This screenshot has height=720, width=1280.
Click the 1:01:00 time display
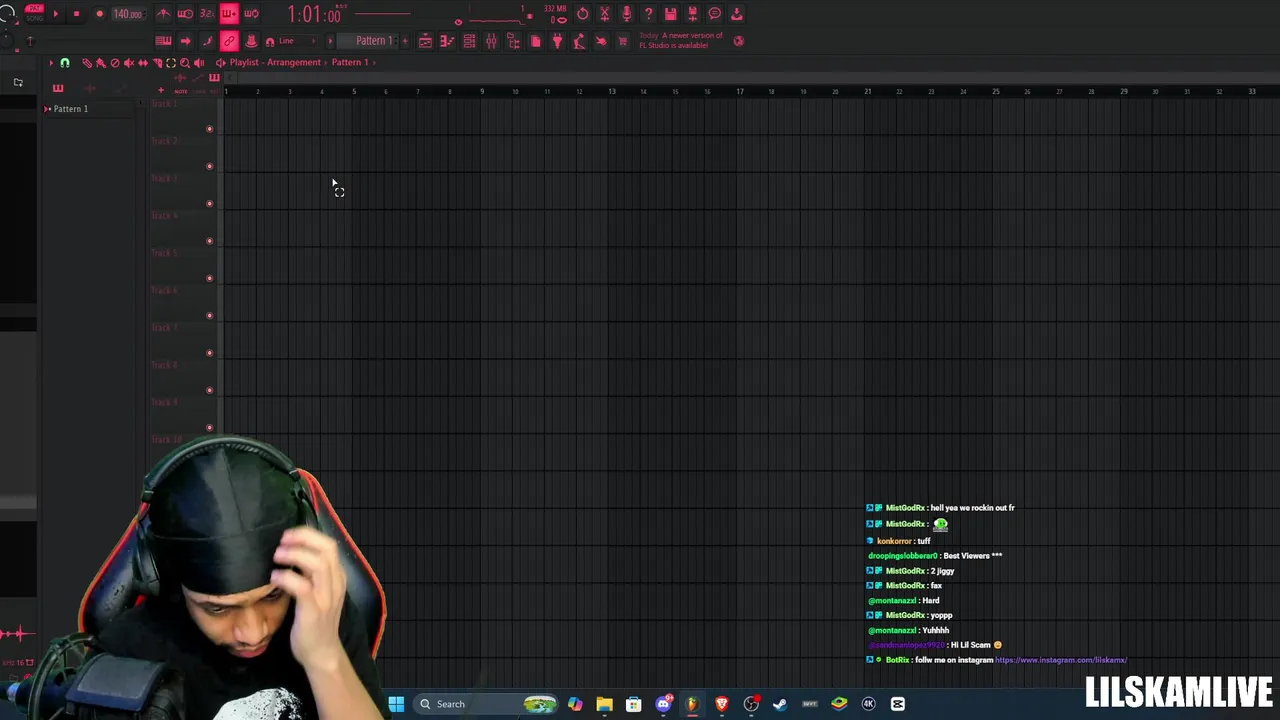click(x=314, y=14)
